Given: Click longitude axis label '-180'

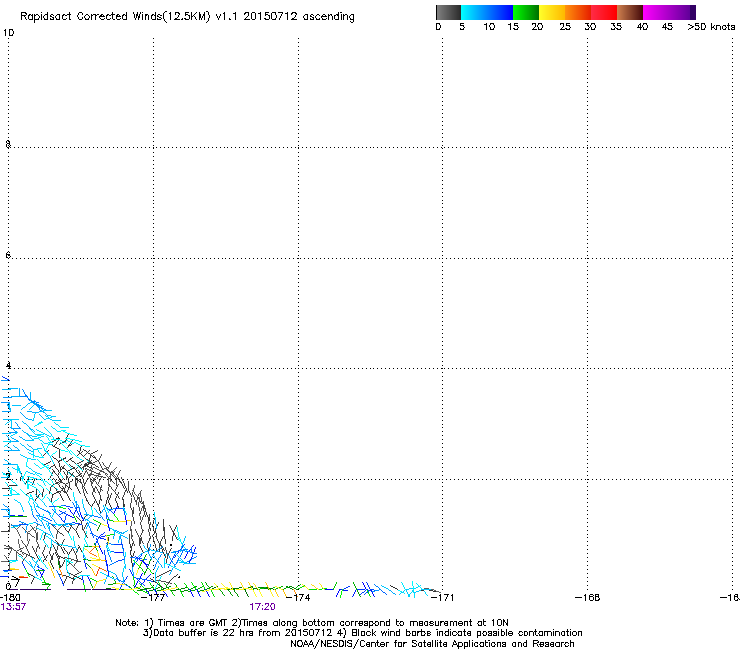Looking at the screenshot, I should (x=10, y=597).
